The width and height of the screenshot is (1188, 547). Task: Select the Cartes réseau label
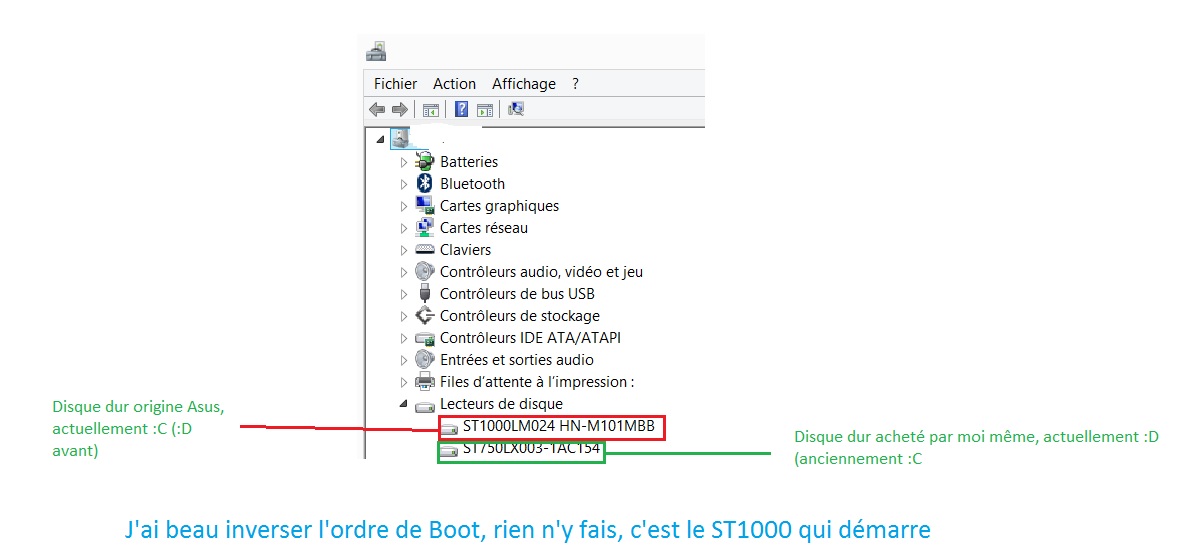[483, 227]
